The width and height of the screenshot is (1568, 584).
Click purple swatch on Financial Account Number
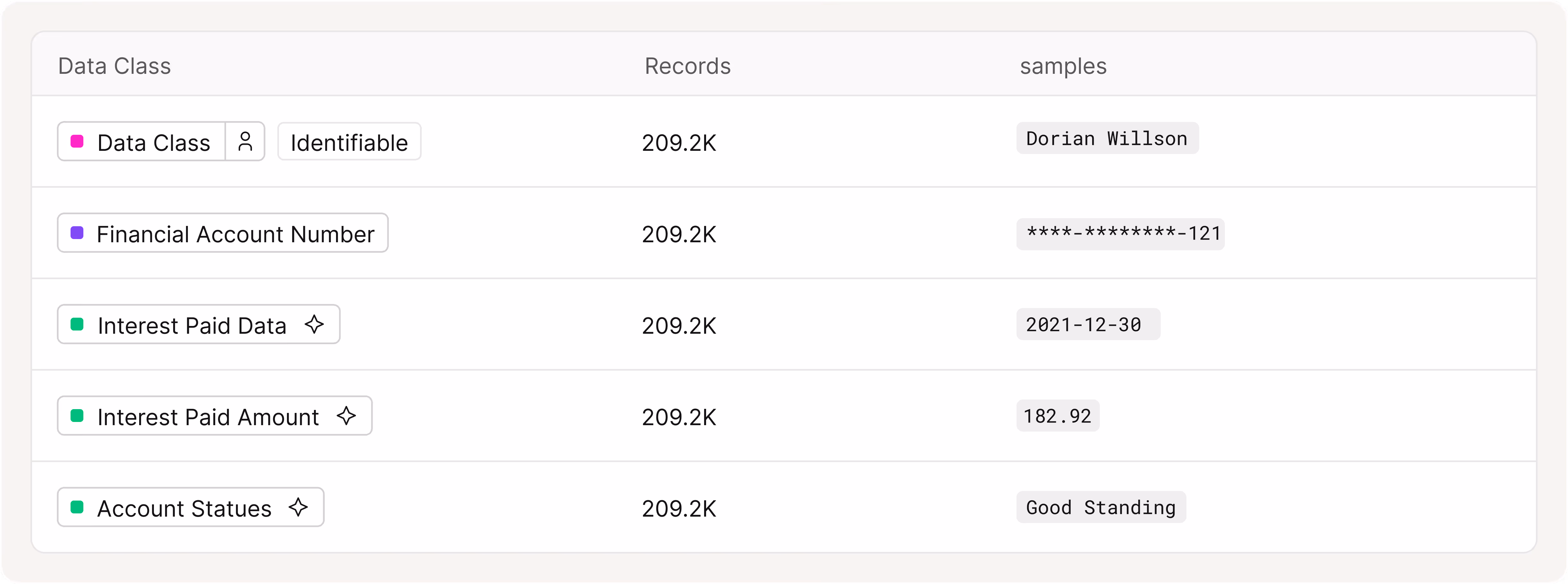(x=77, y=233)
